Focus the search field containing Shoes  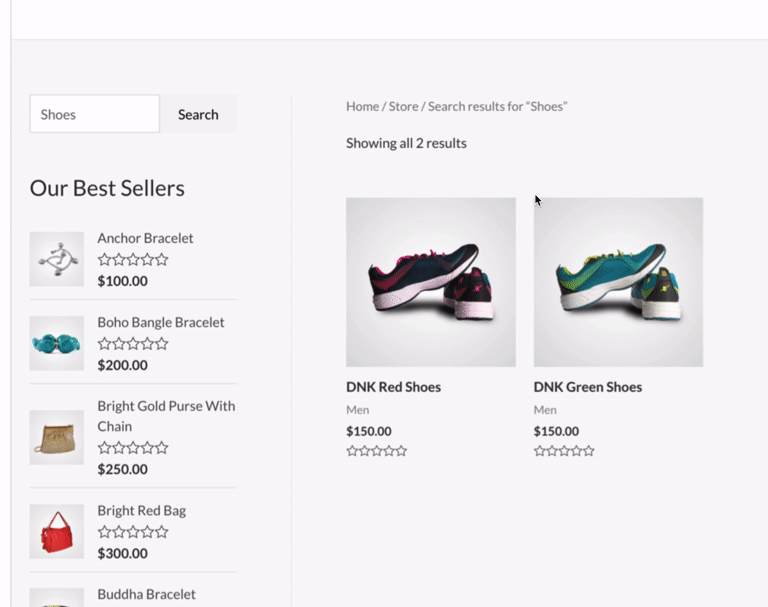pyautogui.click(x=95, y=114)
